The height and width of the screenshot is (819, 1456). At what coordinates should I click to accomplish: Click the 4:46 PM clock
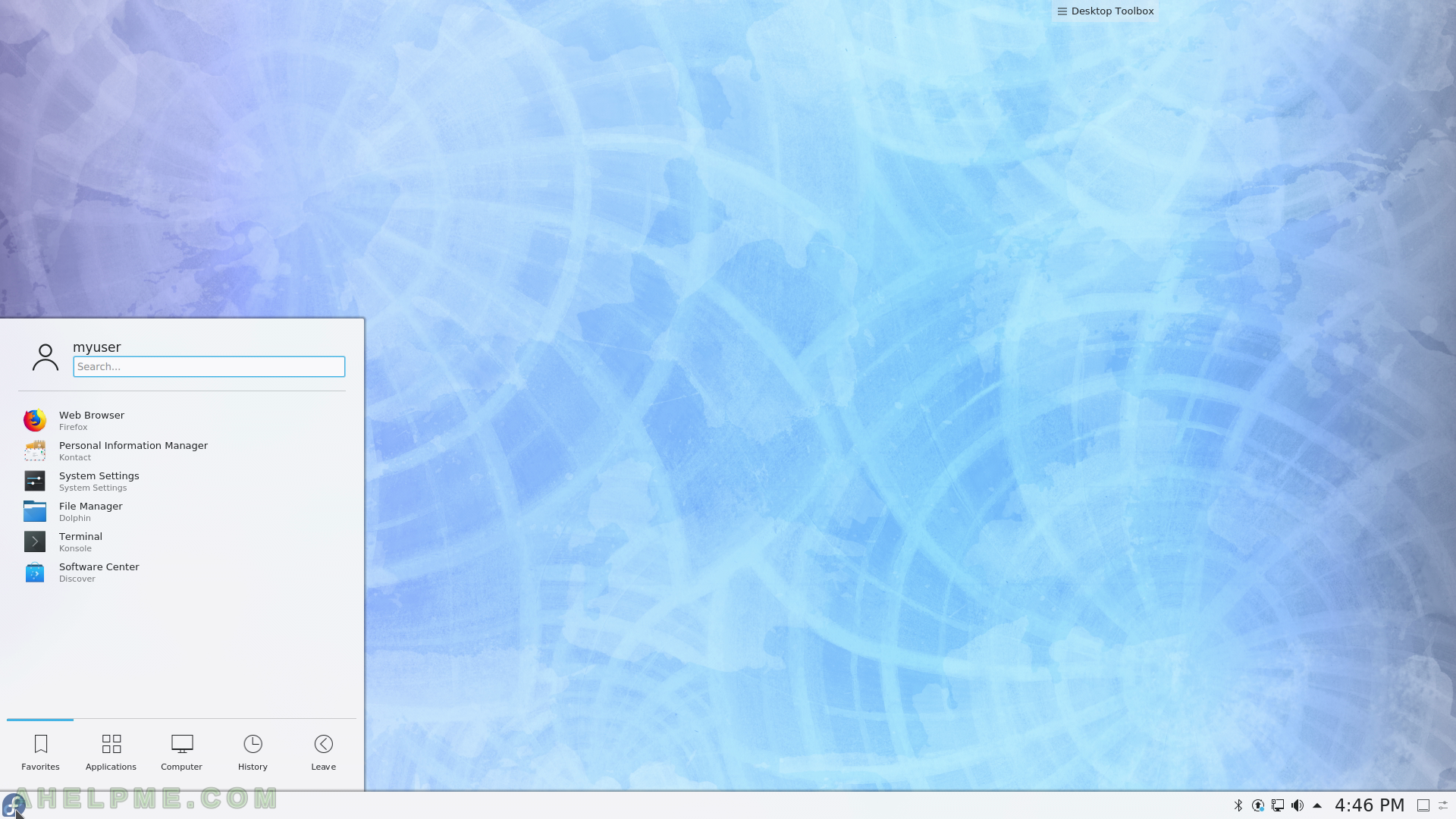pyautogui.click(x=1370, y=805)
